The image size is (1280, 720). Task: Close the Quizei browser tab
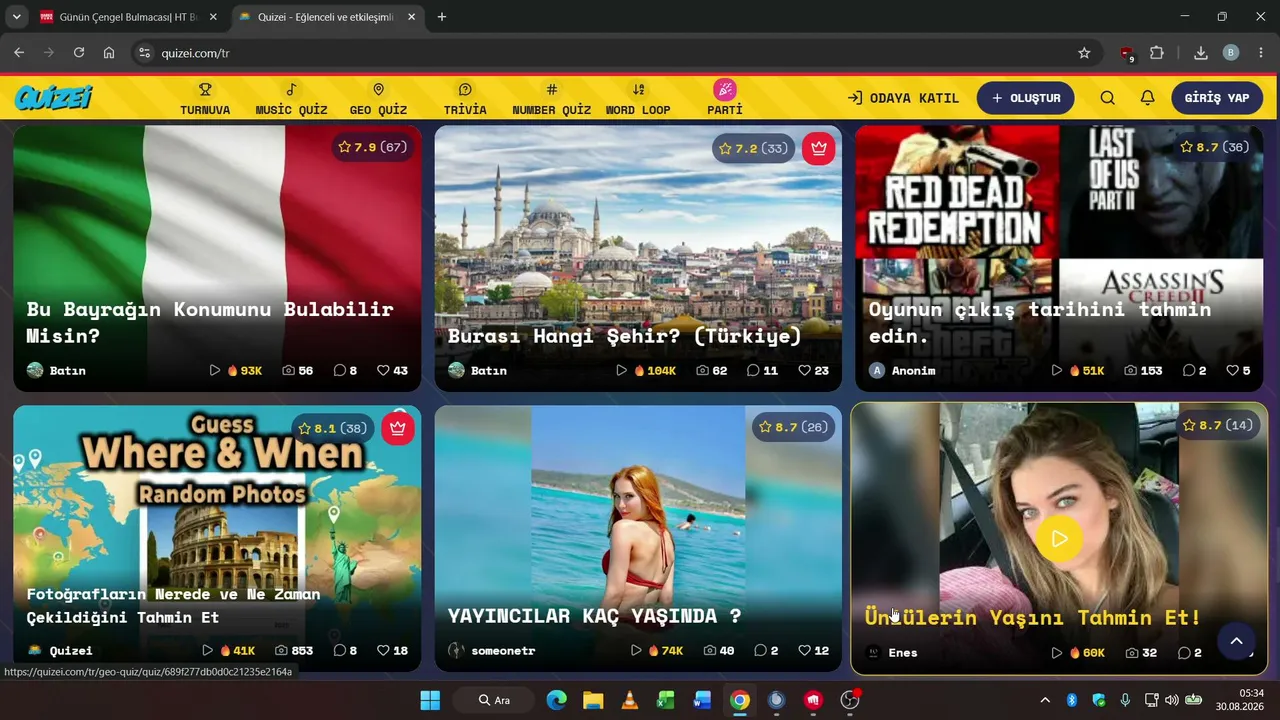click(411, 17)
